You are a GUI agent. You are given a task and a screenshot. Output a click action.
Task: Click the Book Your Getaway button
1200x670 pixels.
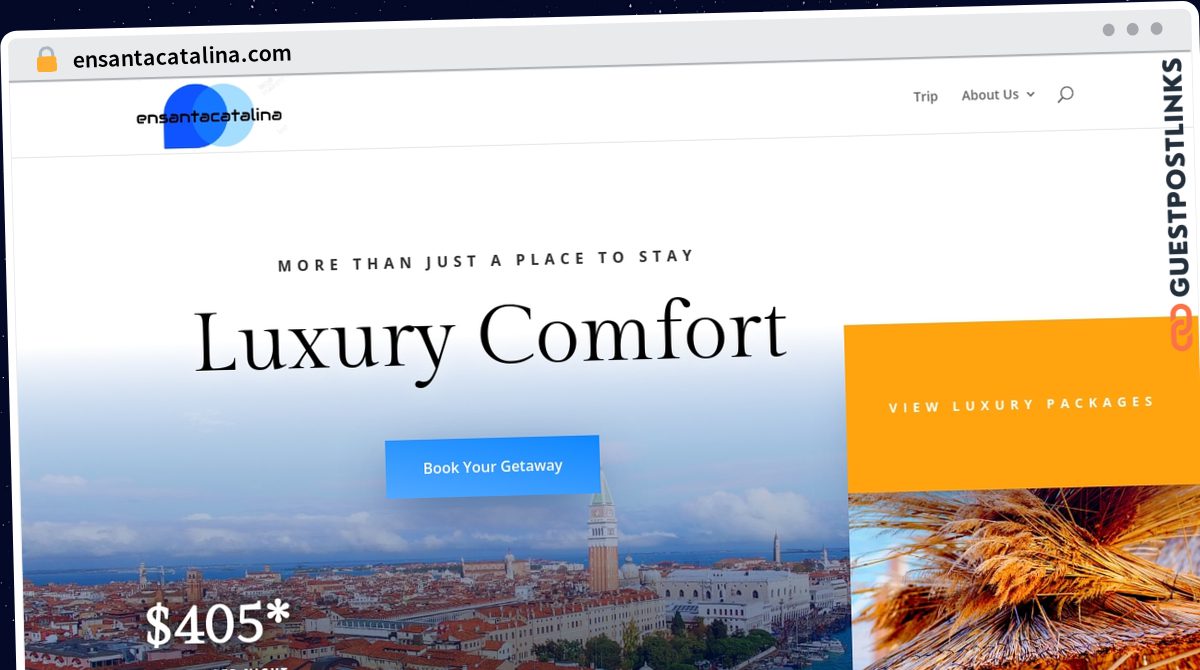(x=493, y=467)
